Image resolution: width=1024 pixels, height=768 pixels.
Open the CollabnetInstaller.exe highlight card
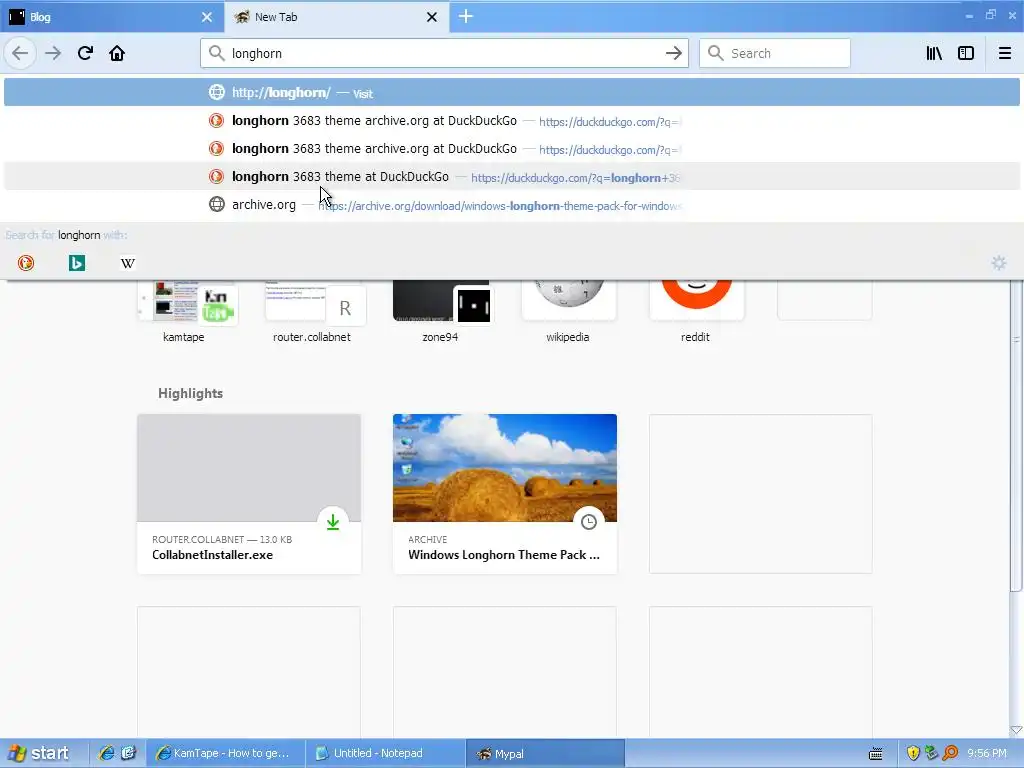[249, 494]
